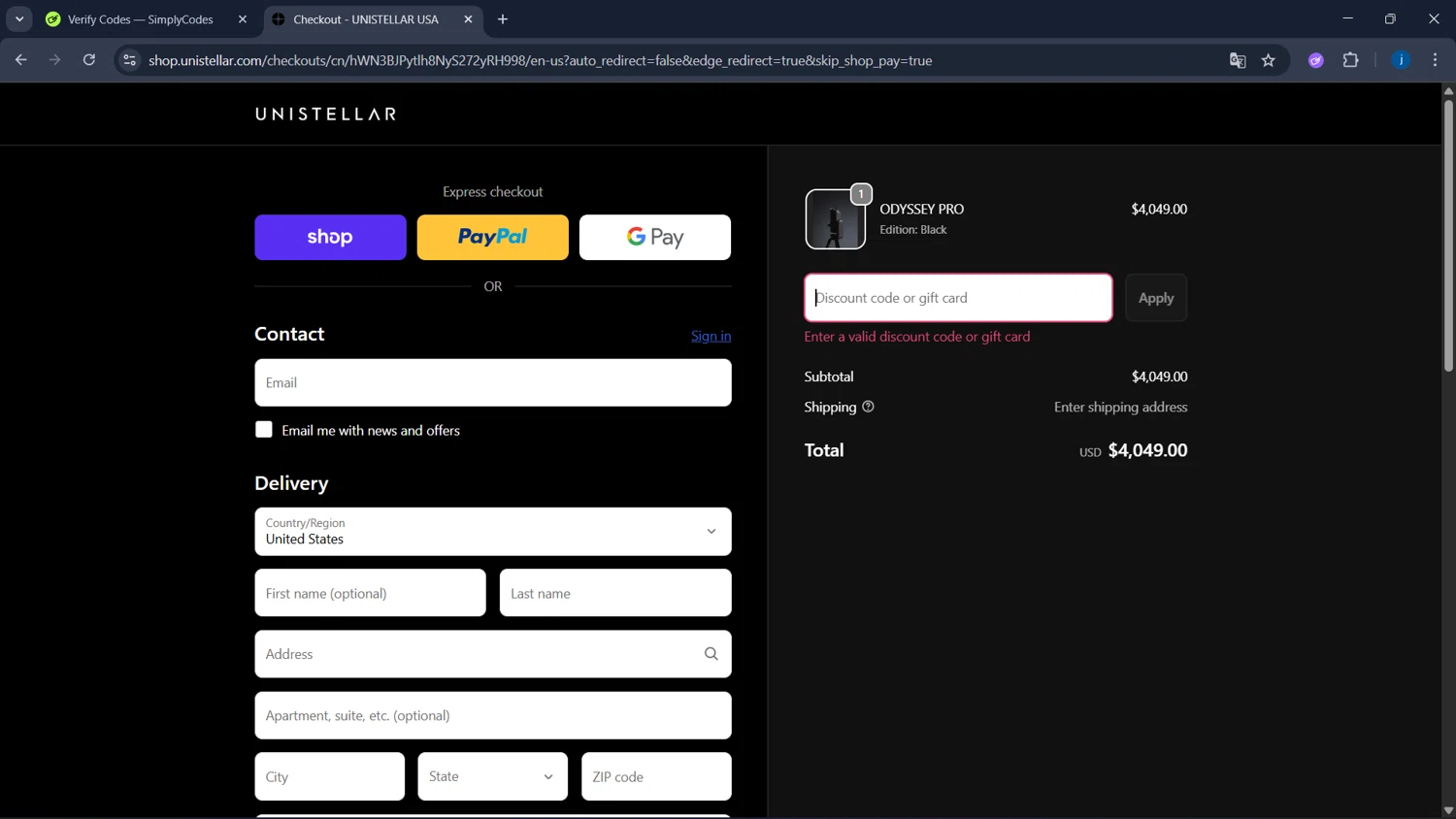This screenshot has width=1456, height=819.
Task: Click the browser address bar URL
Action: tap(541, 60)
